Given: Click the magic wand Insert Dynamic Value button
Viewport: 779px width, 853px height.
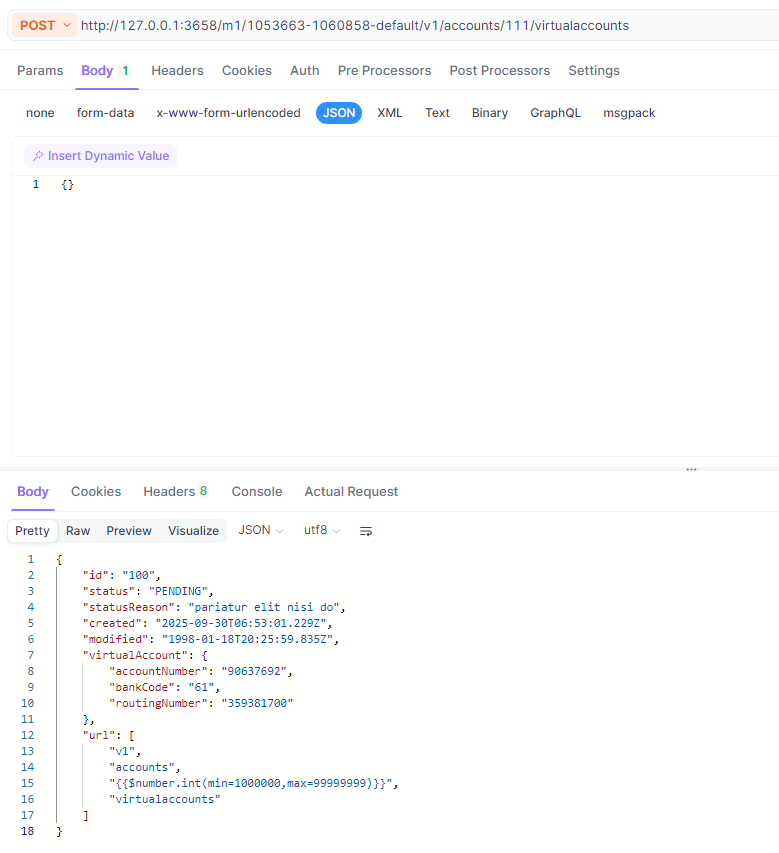Looking at the screenshot, I should [x=100, y=156].
